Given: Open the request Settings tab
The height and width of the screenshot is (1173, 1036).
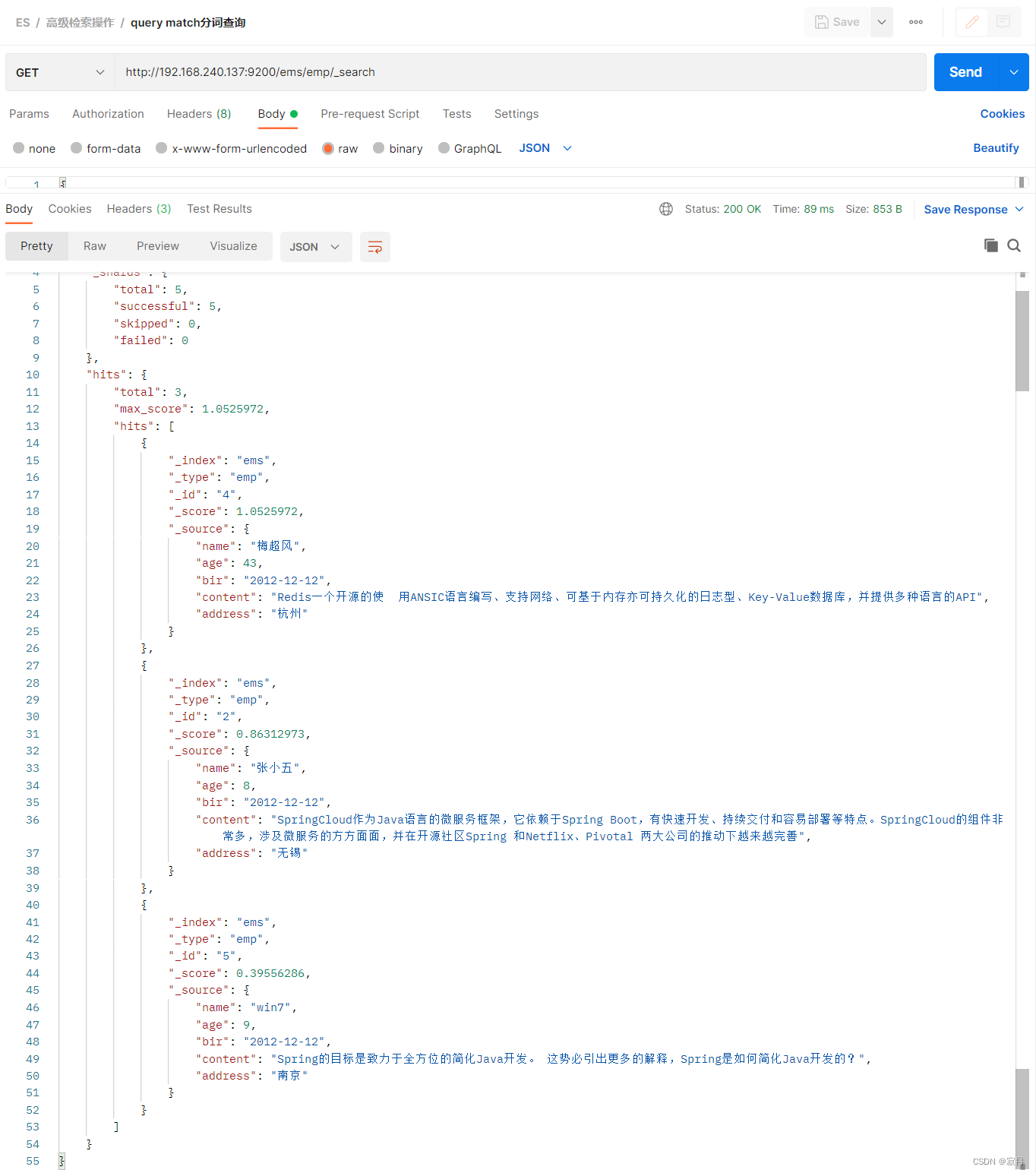Looking at the screenshot, I should (516, 114).
